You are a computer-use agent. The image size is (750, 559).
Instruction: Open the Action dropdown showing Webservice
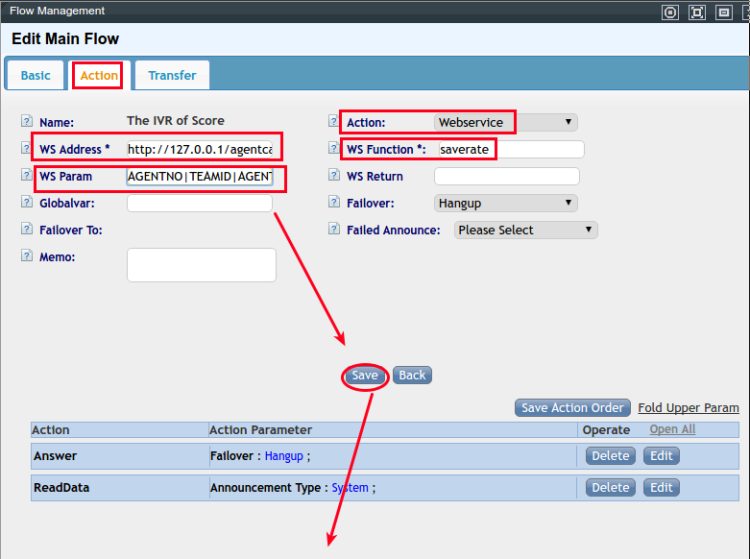[x=505, y=122]
